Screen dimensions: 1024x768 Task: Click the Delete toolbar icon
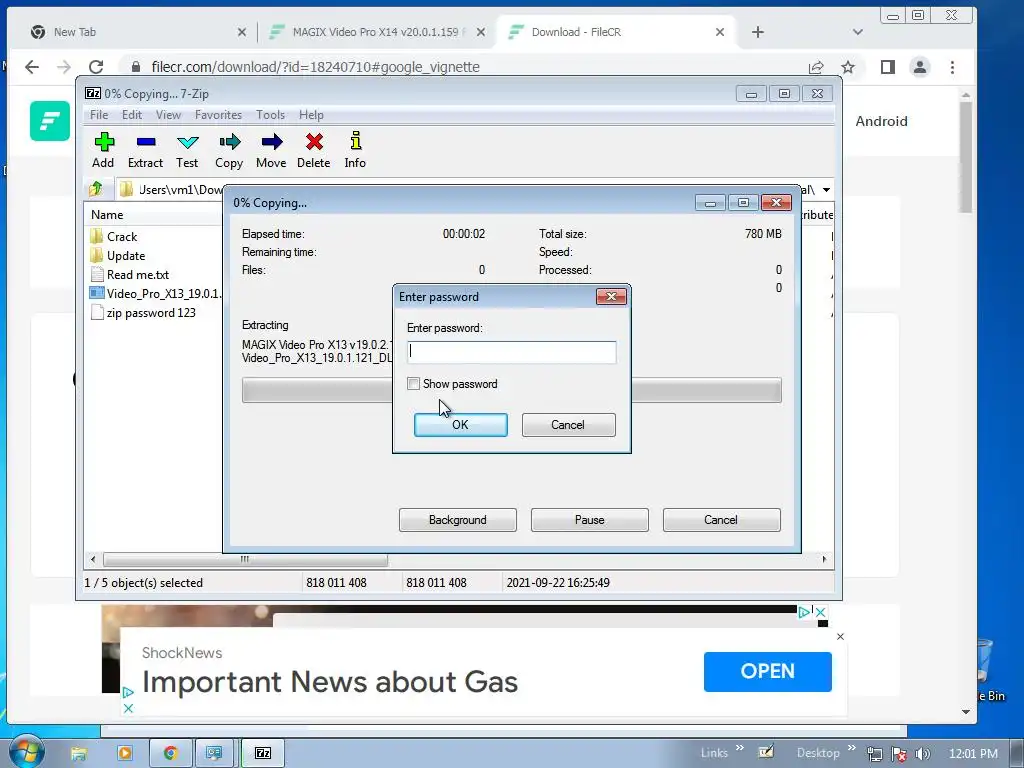point(313,150)
